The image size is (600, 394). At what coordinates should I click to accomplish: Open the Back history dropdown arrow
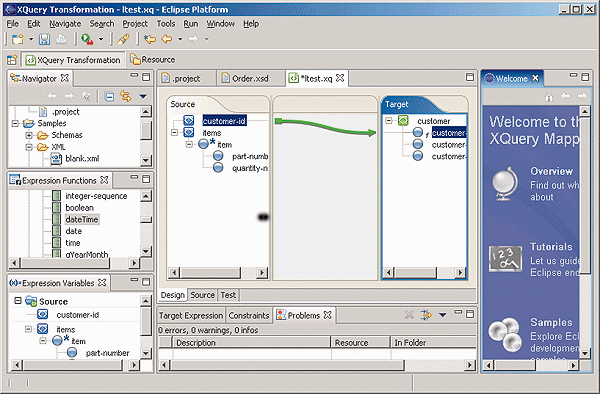(180, 39)
